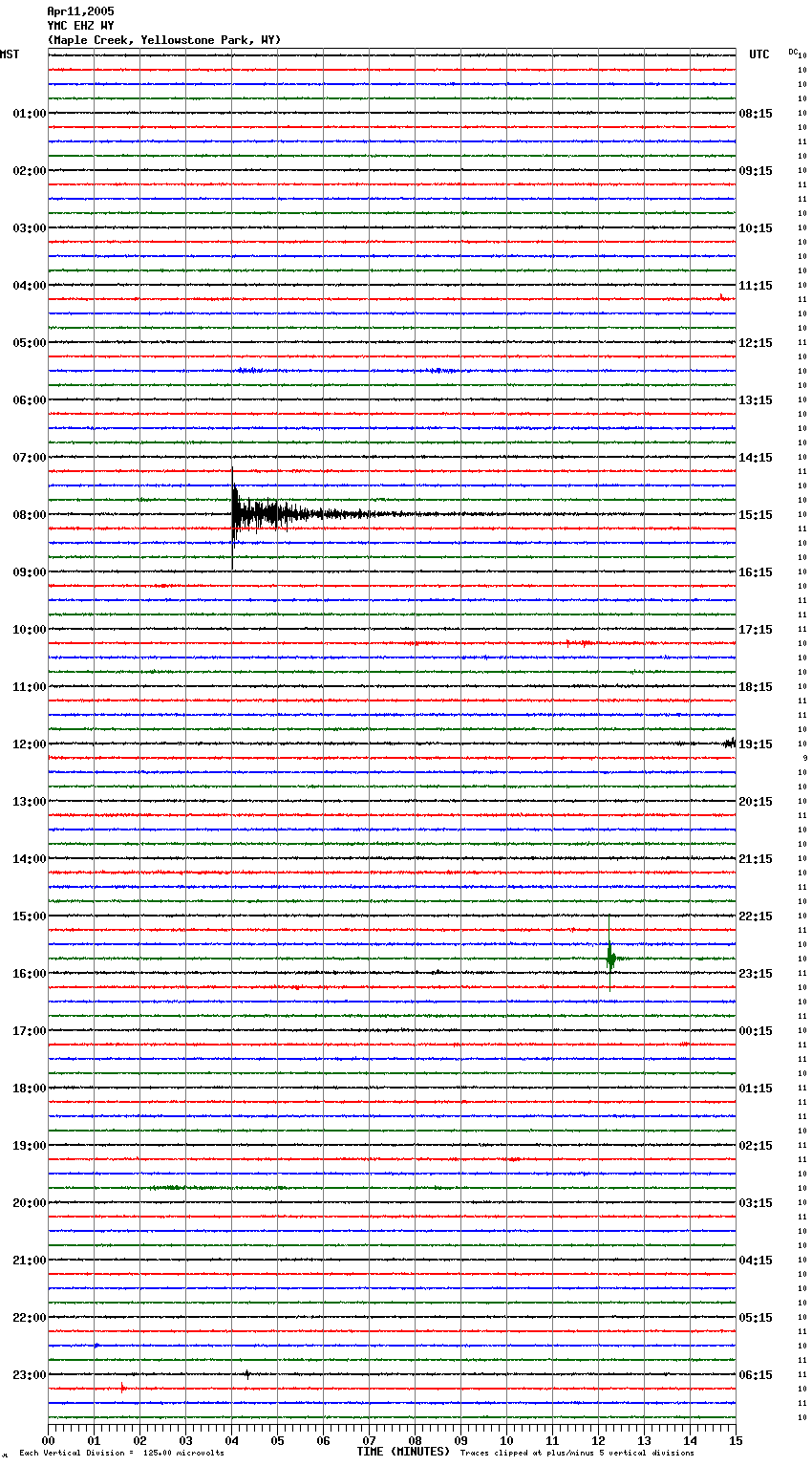Click the "18:15" UTC time label
This screenshot has height=1466, width=812.
pyautogui.click(x=756, y=687)
